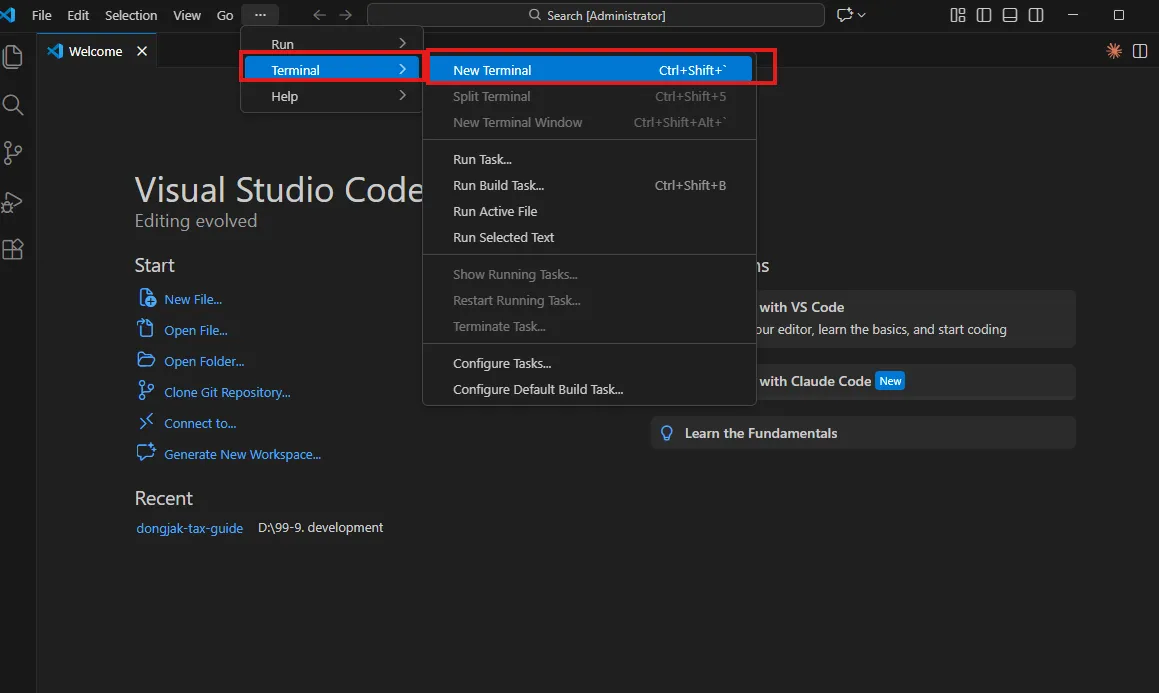Open the Extensions view
This screenshot has width=1159, height=693.
[x=13, y=249]
